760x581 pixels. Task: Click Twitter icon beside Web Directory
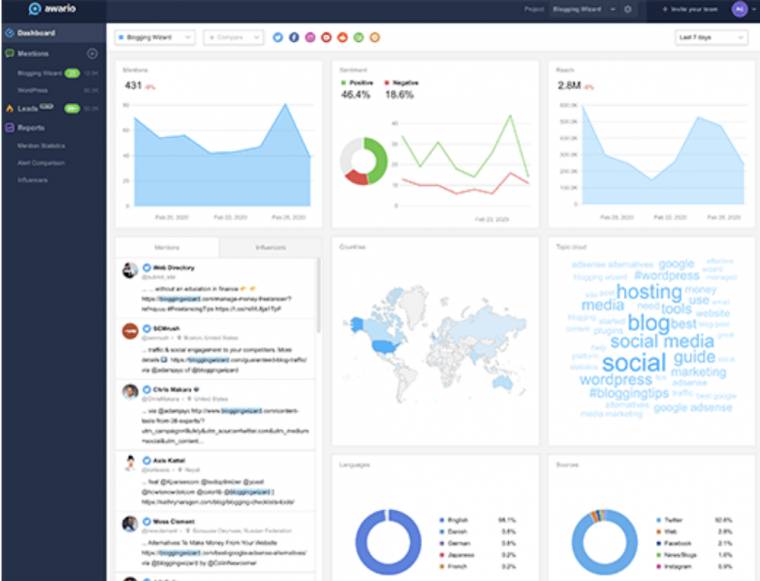146,267
